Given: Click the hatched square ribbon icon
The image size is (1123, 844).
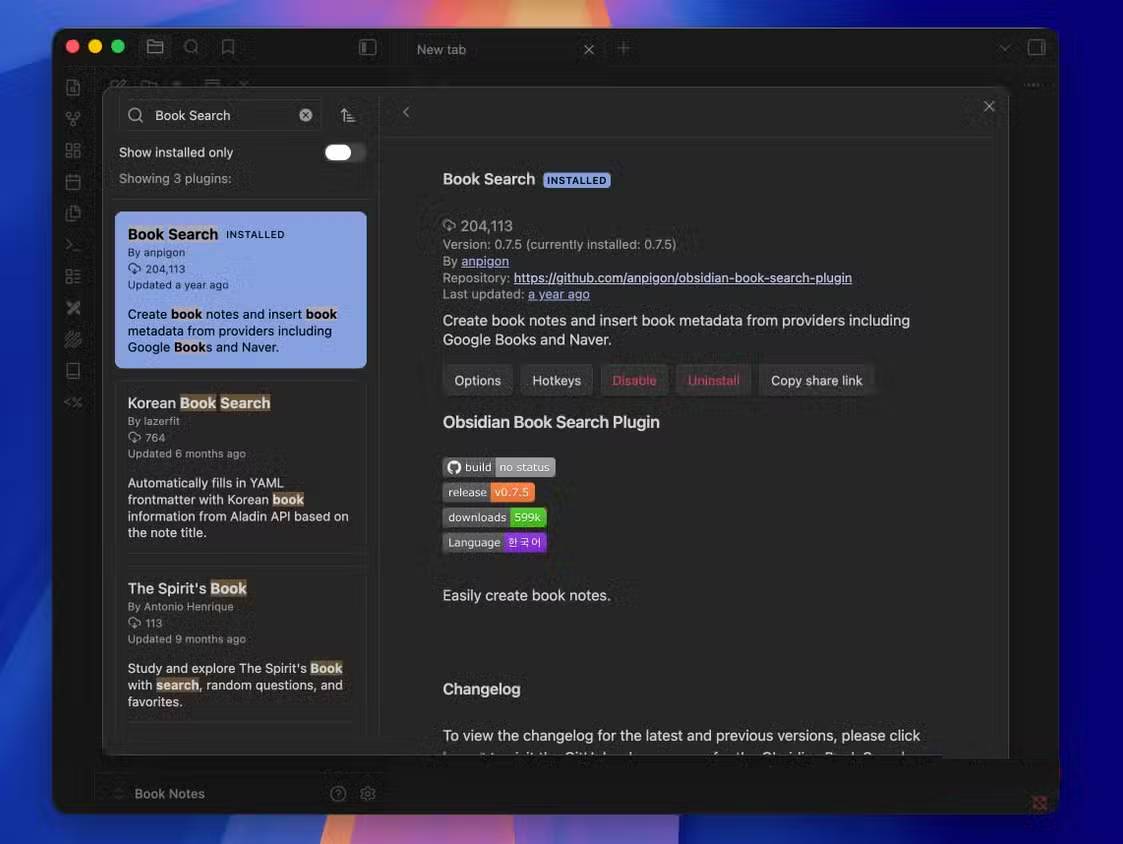Looking at the screenshot, I should 73,340.
